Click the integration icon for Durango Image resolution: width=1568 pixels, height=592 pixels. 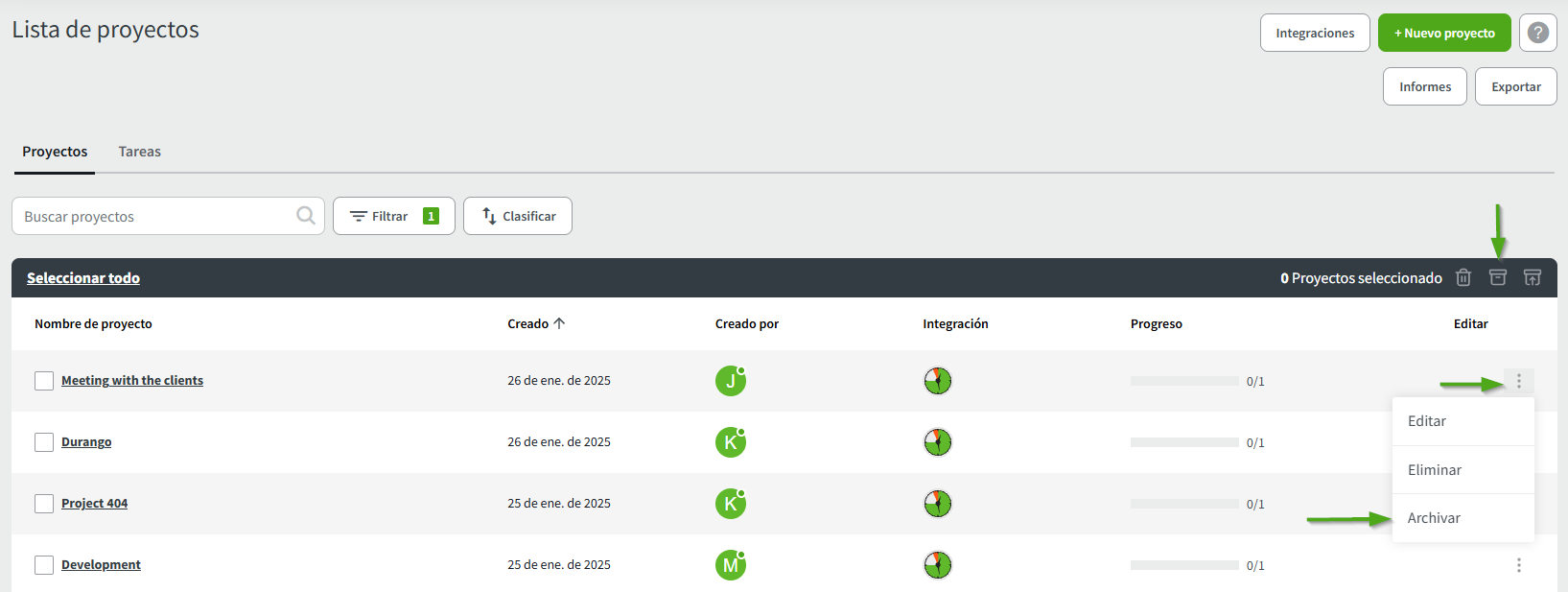tap(937, 442)
